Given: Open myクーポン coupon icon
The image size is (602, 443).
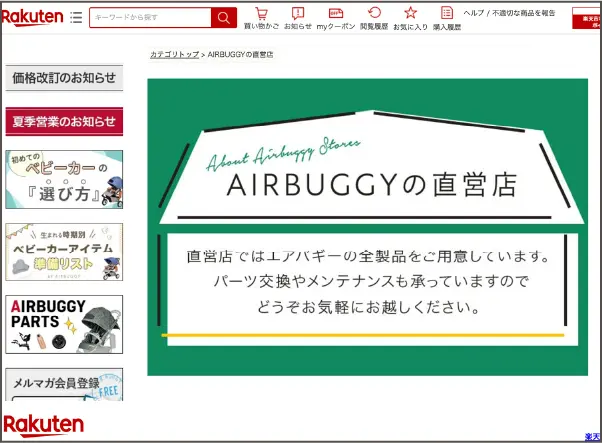Looking at the screenshot, I should 336,18.
